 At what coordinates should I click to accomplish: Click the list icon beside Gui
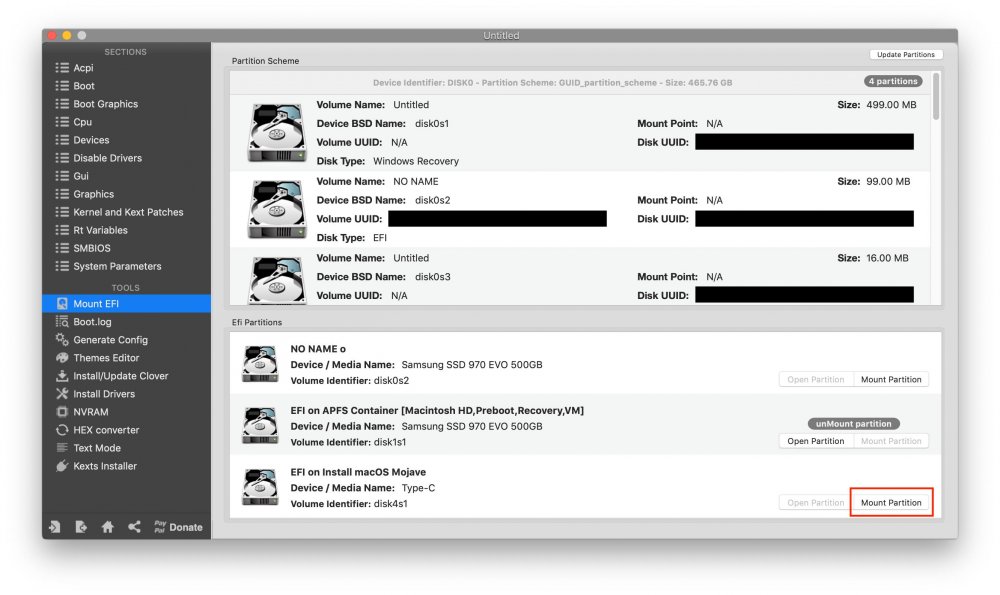click(62, 175)
